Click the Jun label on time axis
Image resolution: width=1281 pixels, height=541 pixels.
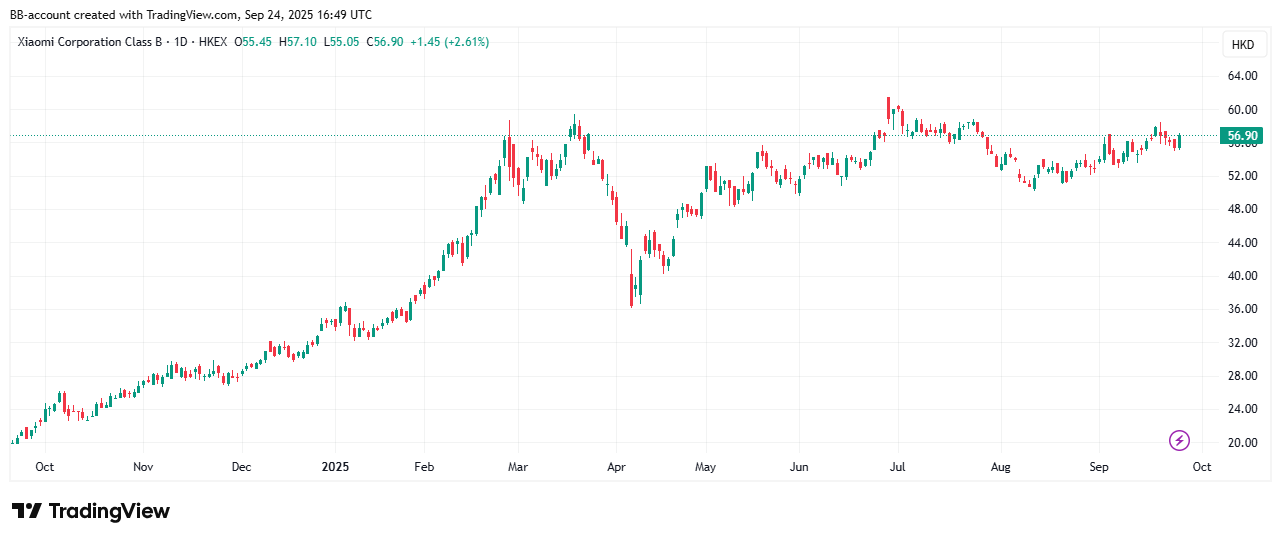(x=799, y=467)
